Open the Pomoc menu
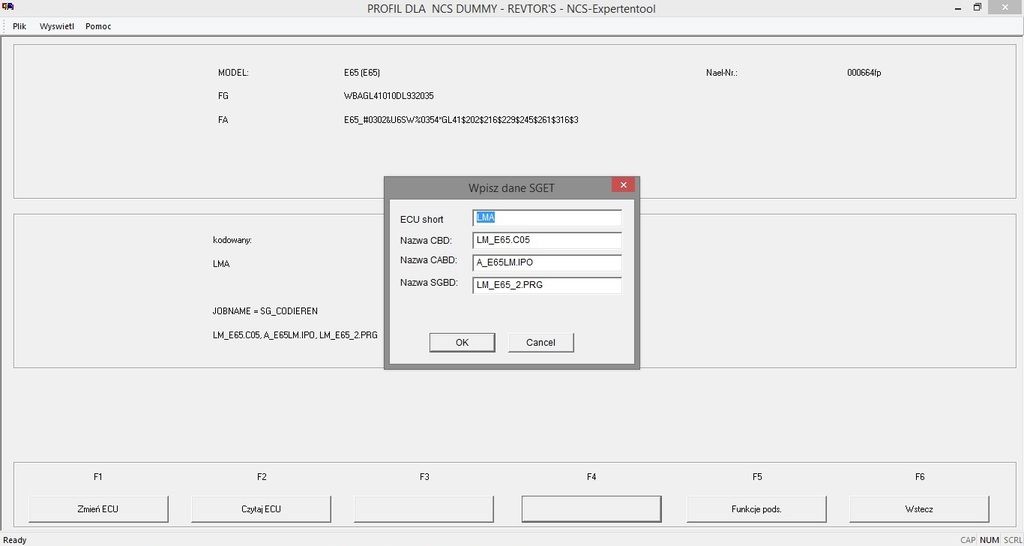The width and height of the screenshot is (1024, 546). tap(98, 27)
